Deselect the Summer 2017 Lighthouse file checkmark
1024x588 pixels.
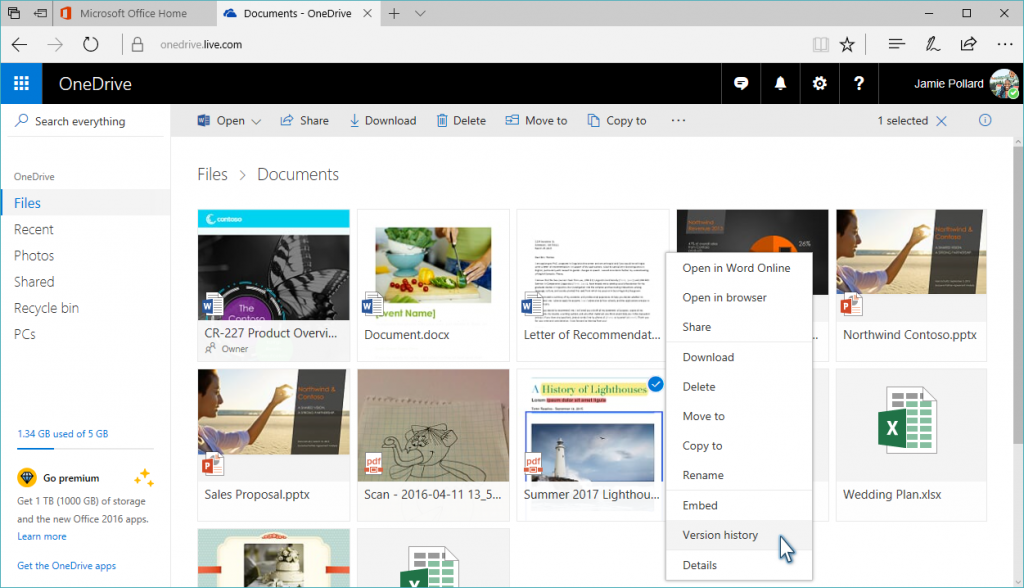(x=655, y=383)
